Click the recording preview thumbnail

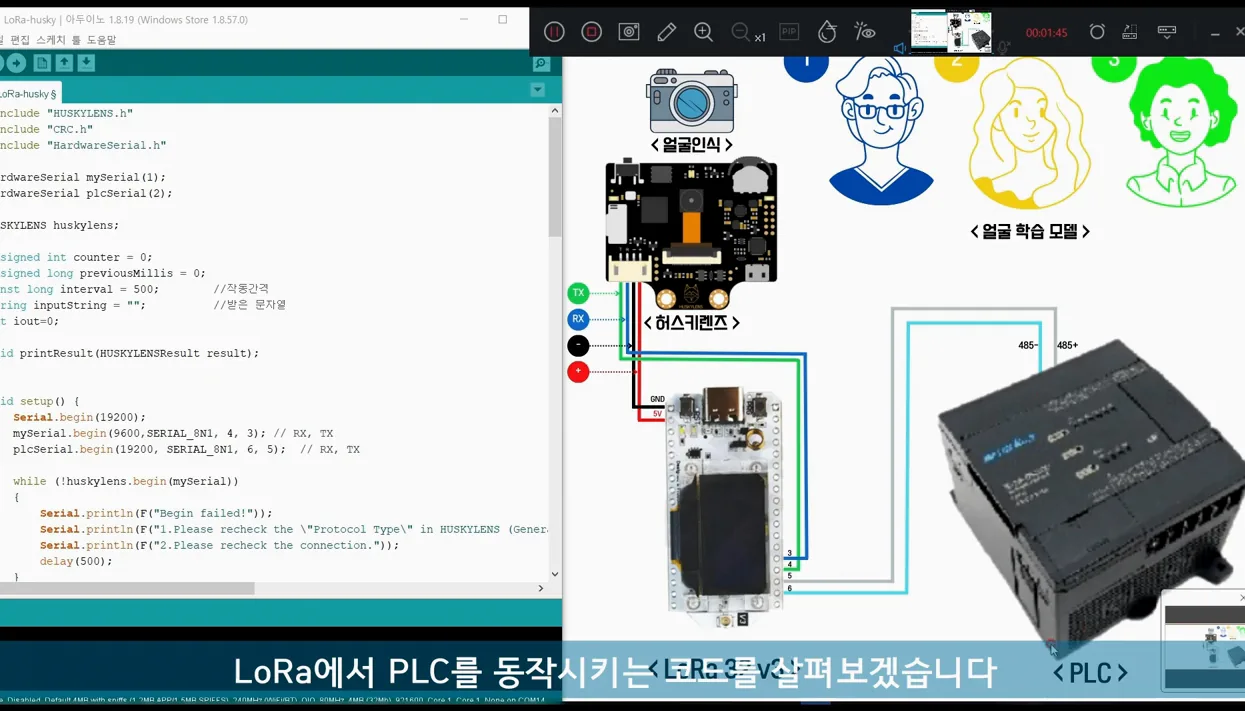[951, 31]
